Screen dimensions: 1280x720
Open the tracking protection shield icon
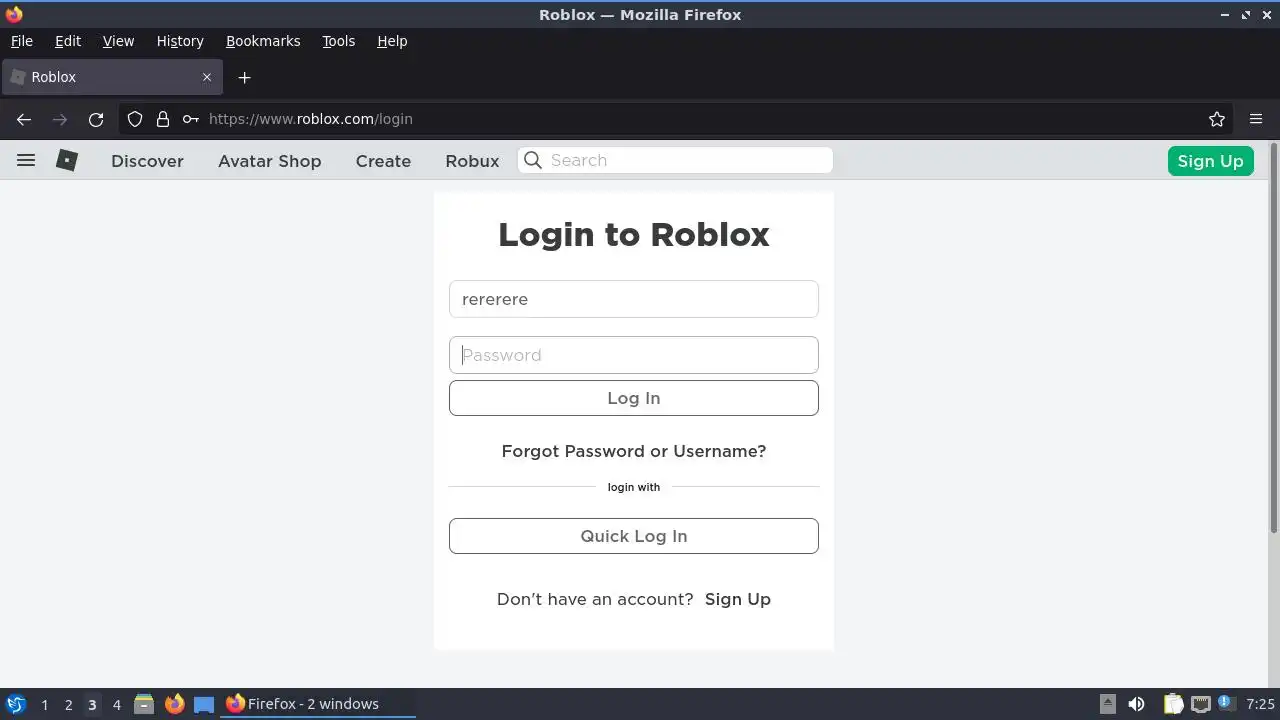point(135,119)
